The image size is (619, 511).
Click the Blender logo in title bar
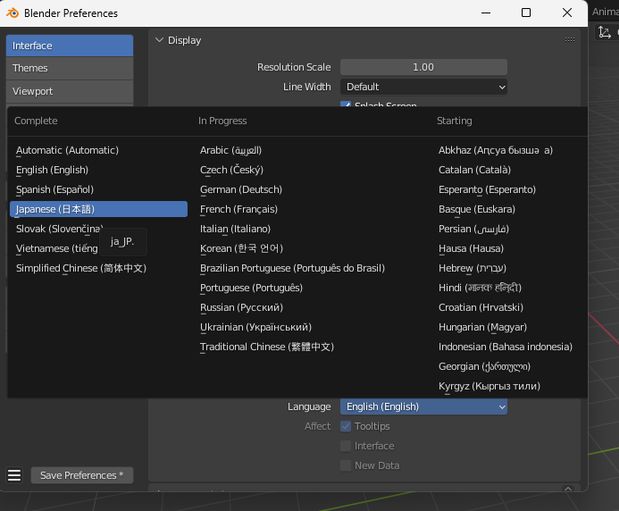pyautogui.click(x=13, y=13)
